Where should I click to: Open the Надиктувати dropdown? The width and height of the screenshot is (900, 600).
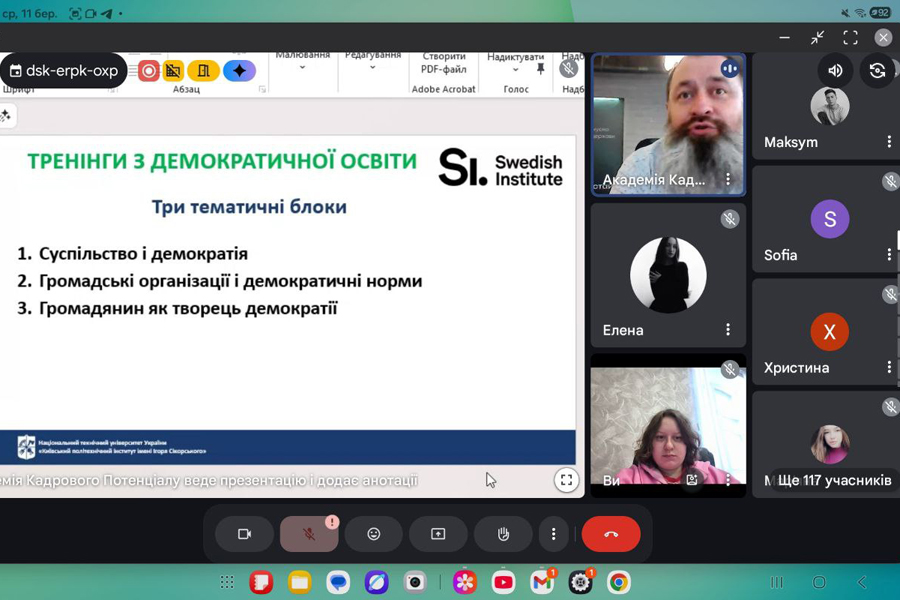click(515, 70)
